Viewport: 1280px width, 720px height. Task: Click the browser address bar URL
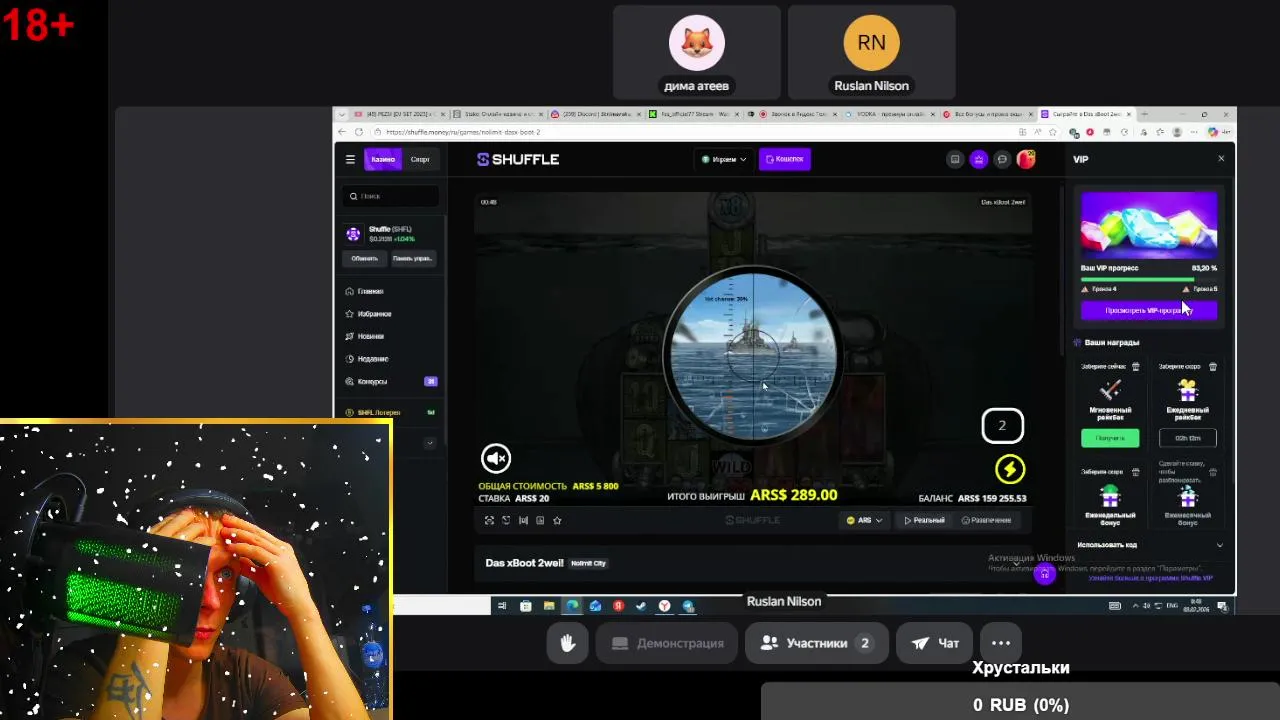463,132
